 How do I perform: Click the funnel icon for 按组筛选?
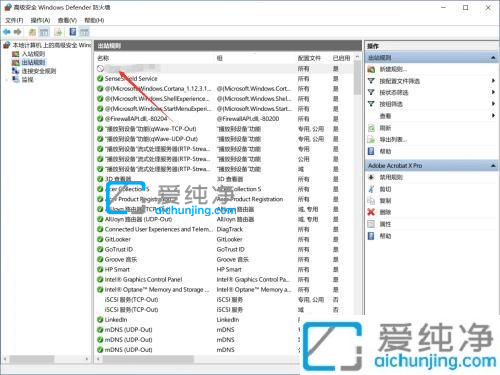371,104
